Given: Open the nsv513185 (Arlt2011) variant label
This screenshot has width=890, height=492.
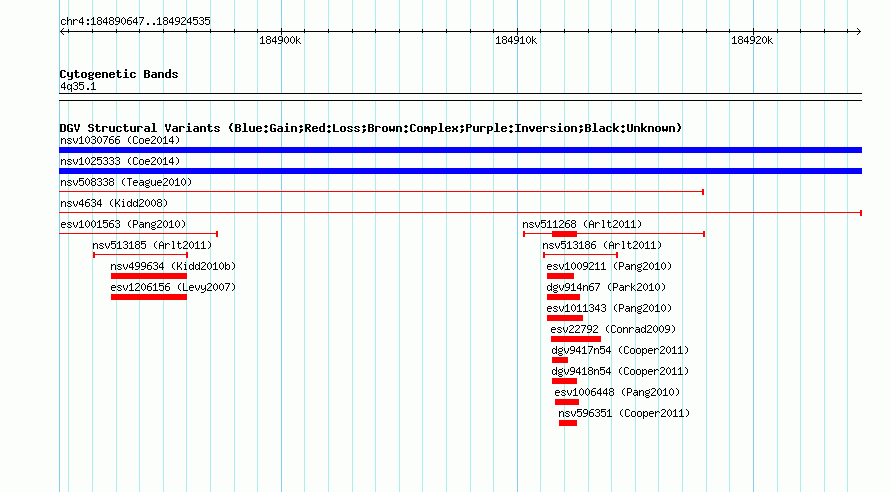Looking at the screenshot, I should [x=152, y=245].
